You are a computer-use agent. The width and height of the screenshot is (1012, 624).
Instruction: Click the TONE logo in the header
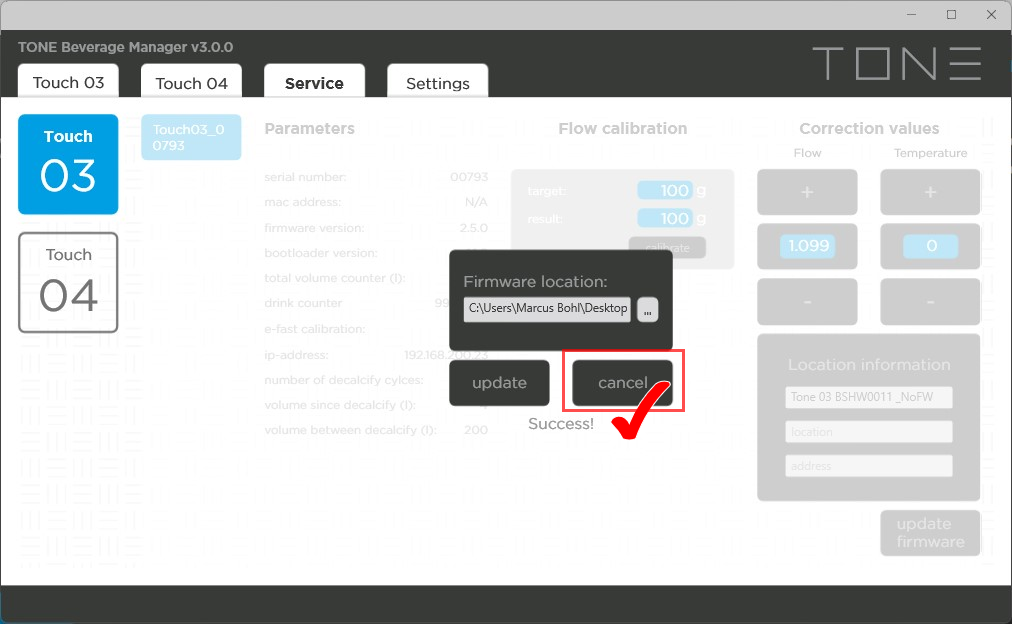click(897, 63)
